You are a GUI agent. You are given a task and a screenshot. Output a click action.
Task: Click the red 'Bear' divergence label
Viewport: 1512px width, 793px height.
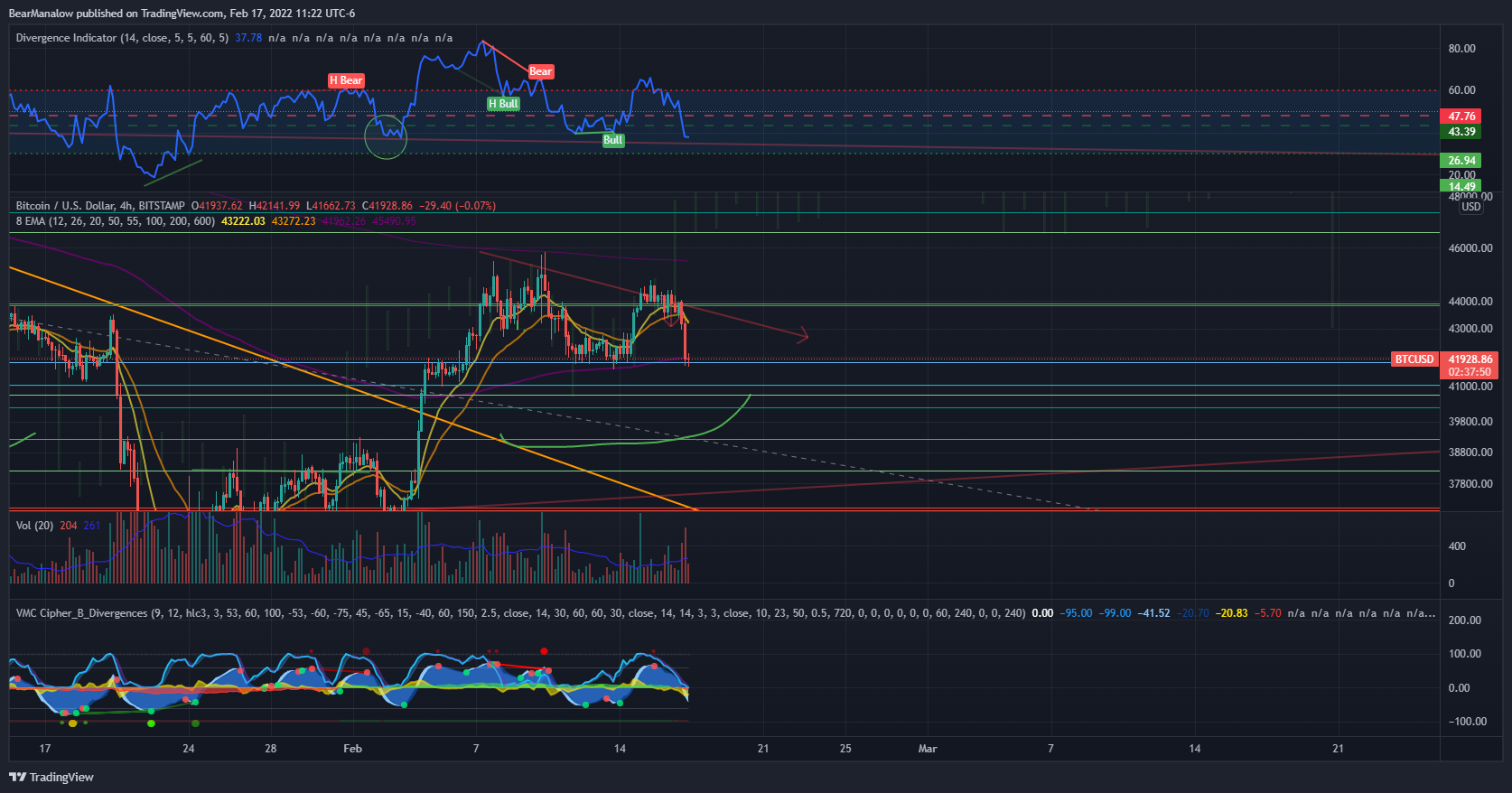click(x=540, y=71)
